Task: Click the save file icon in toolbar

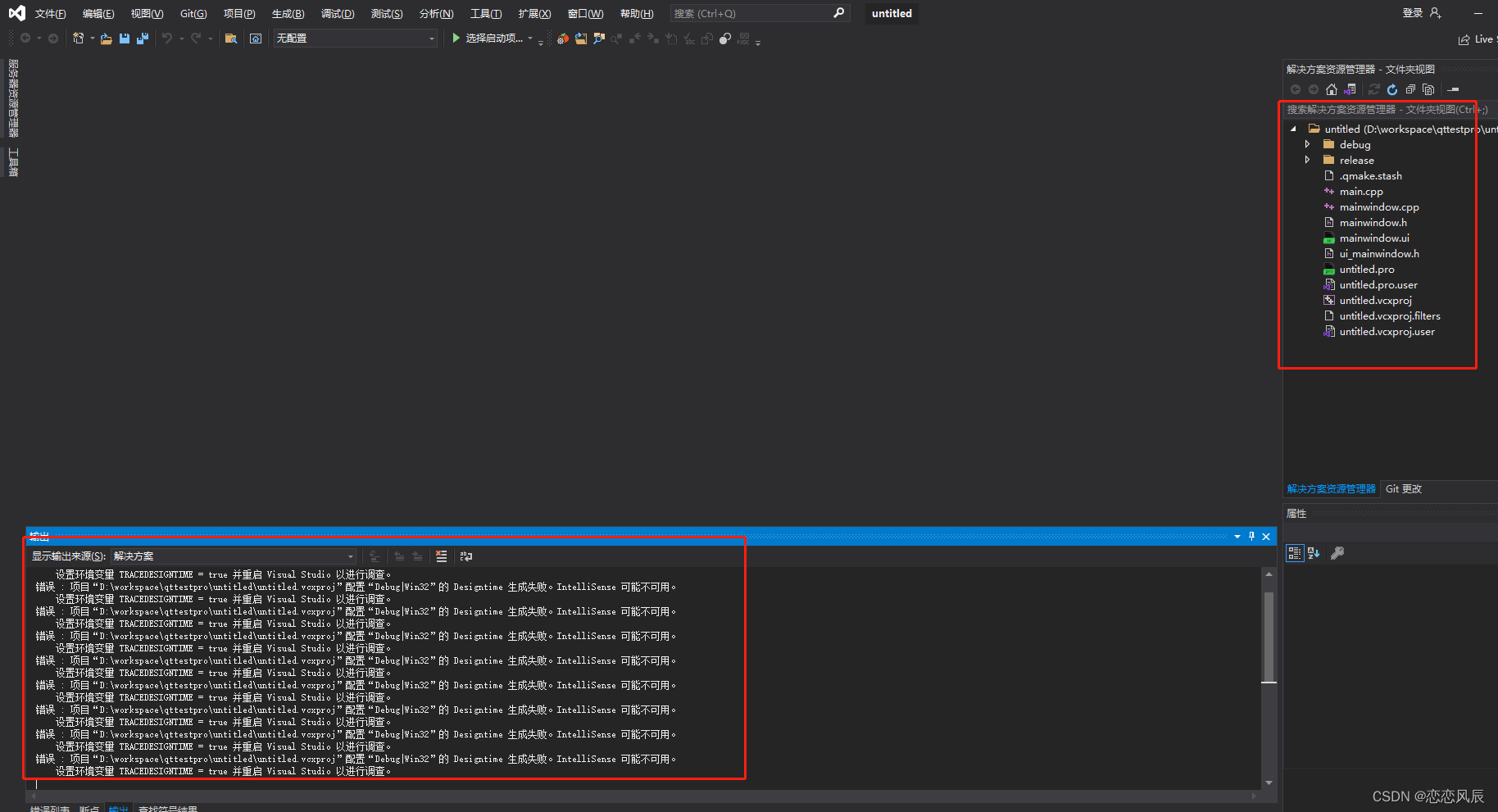Action: tap(125, 39)
